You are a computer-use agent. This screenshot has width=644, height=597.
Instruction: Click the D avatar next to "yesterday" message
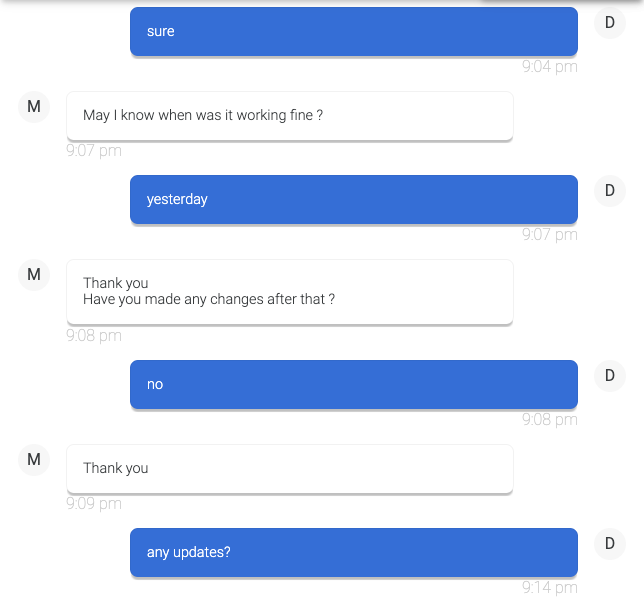[x=610, y=190]
